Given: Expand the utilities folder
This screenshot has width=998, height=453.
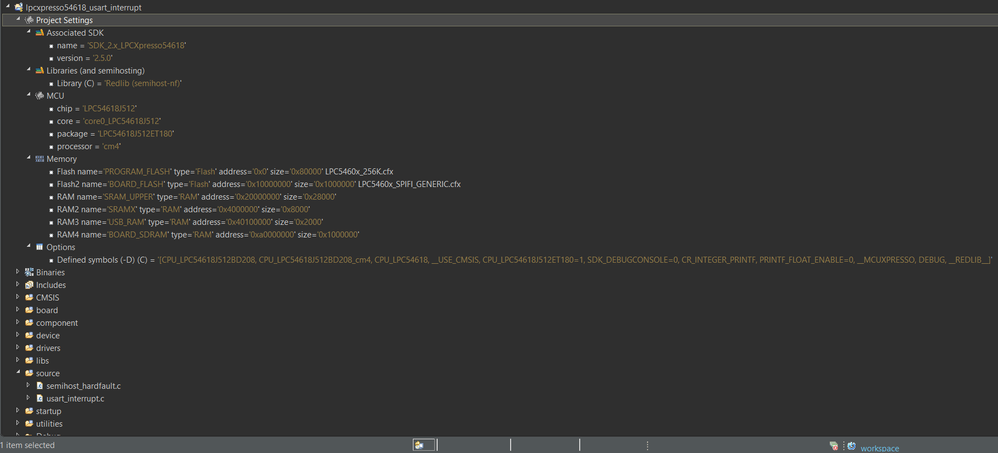Looking at the screenshot, I should [18, 424].
